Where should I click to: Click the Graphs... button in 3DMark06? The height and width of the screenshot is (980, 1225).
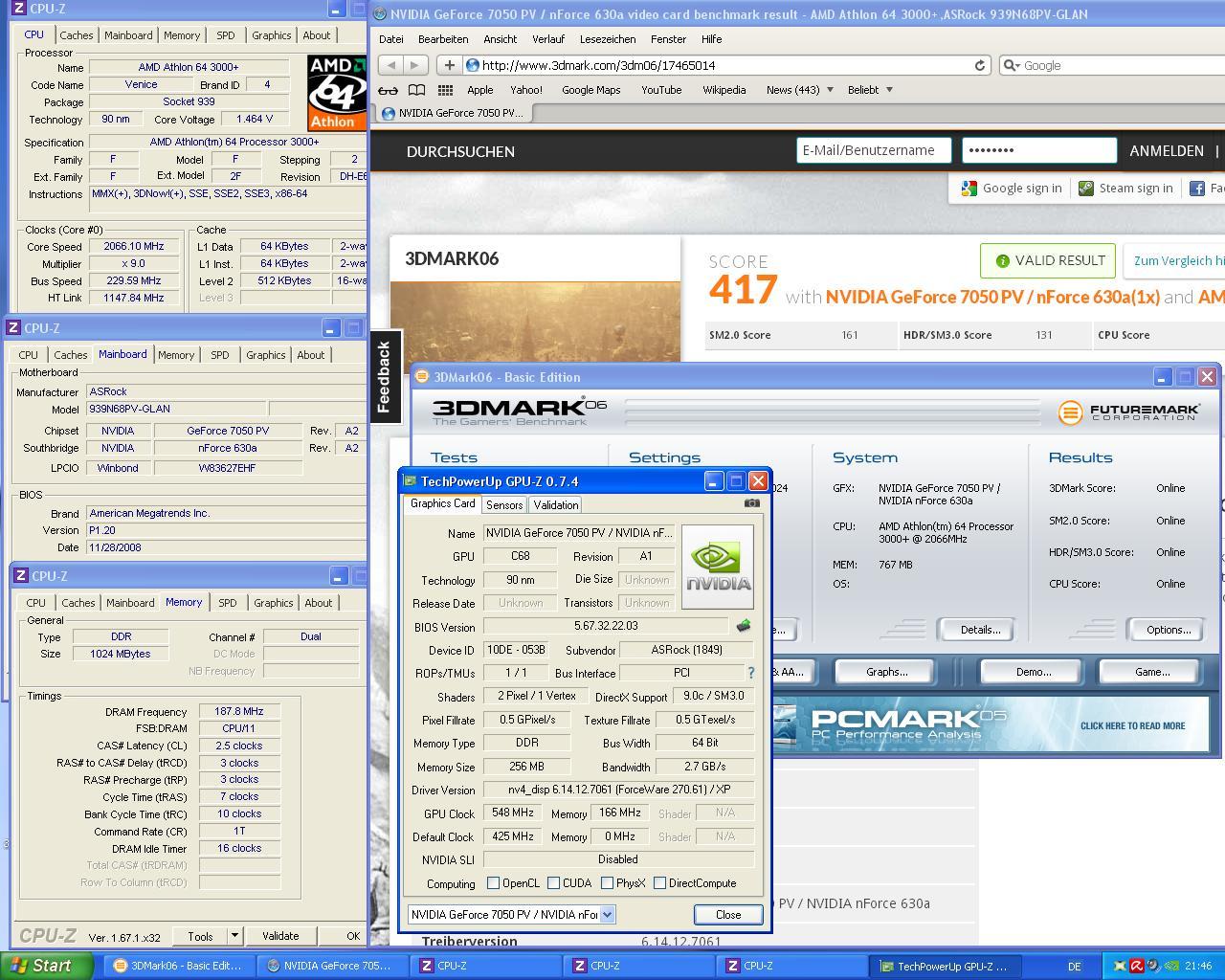[887, 672]
